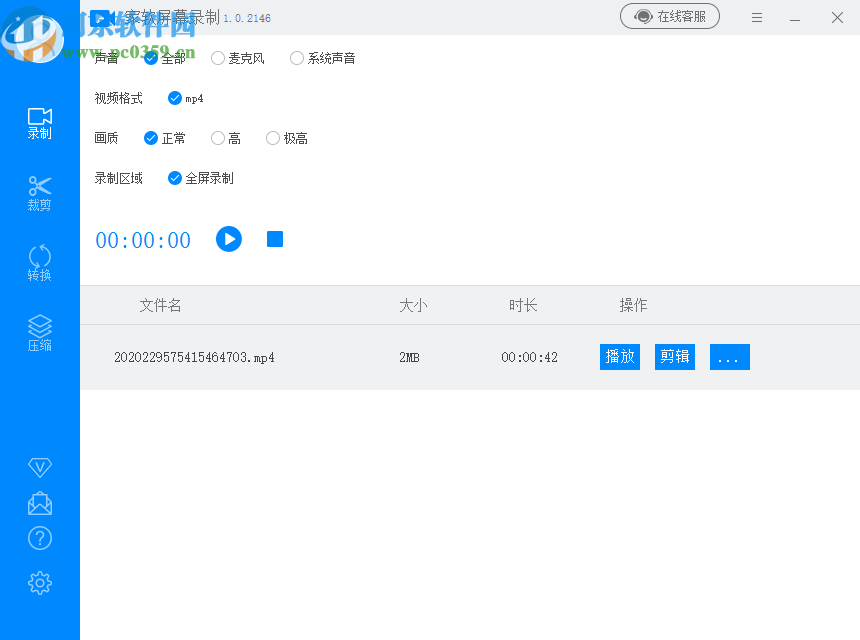Open the 录制 (Record) panel in sidebar
The height and width of the screenshot is (640, 860).
point(39,122)
